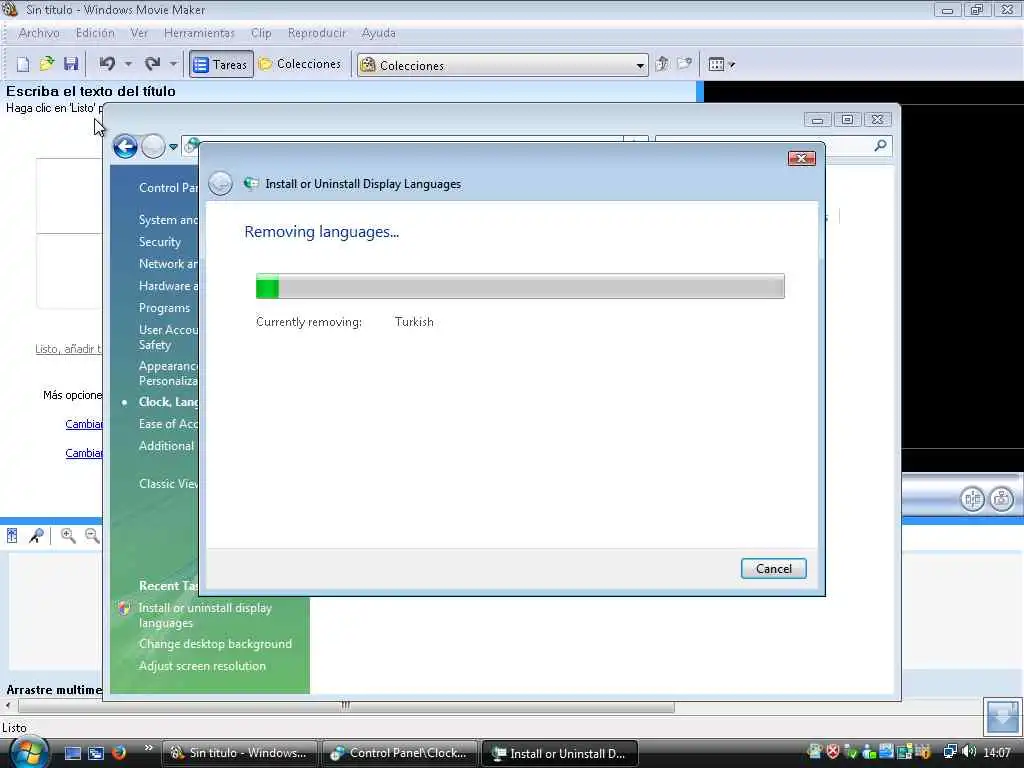
Task: Zoom in the timeline
Action: point(68,536)
